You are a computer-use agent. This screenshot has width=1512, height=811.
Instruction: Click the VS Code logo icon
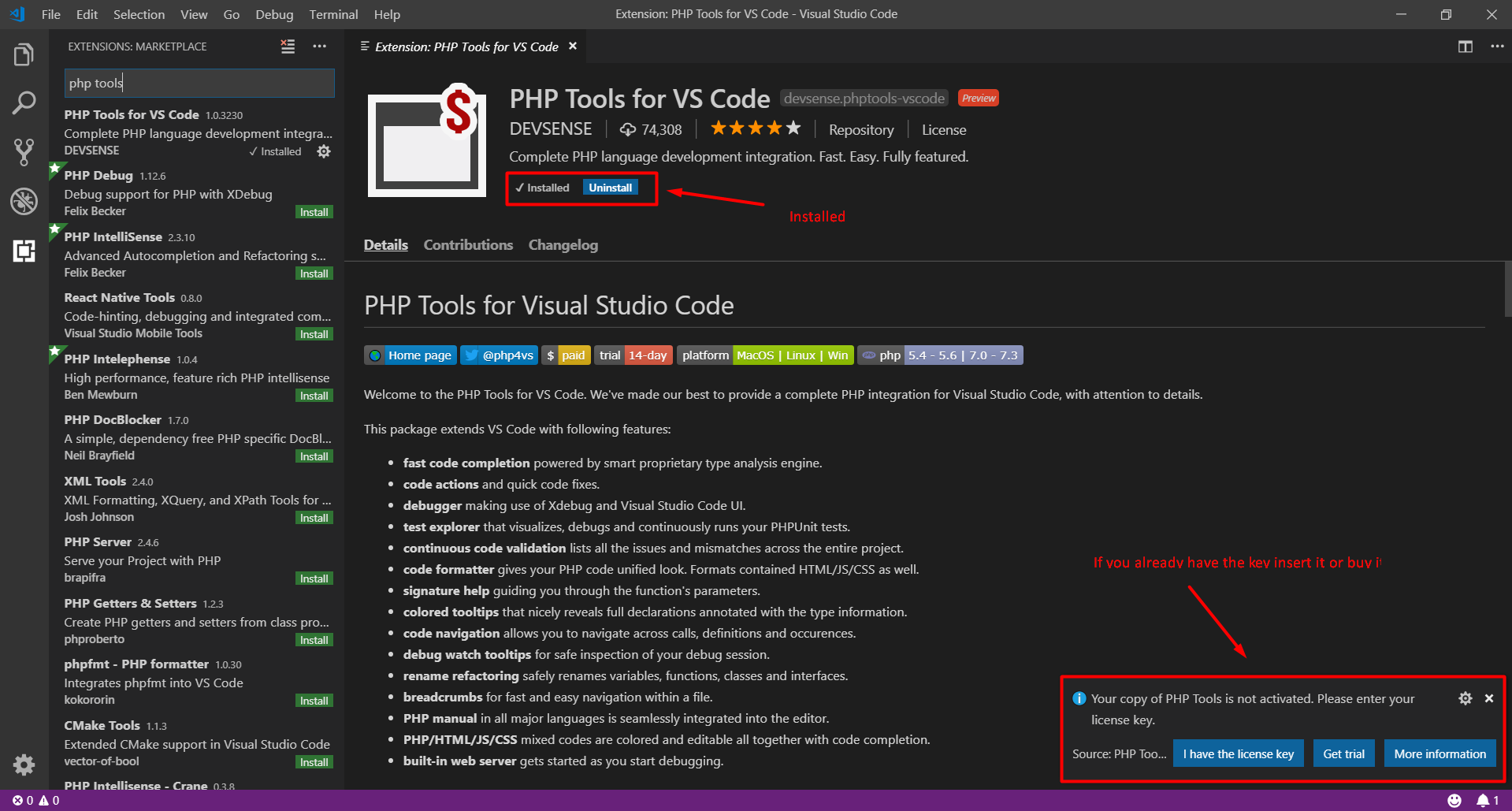click(x=17, y=14)
